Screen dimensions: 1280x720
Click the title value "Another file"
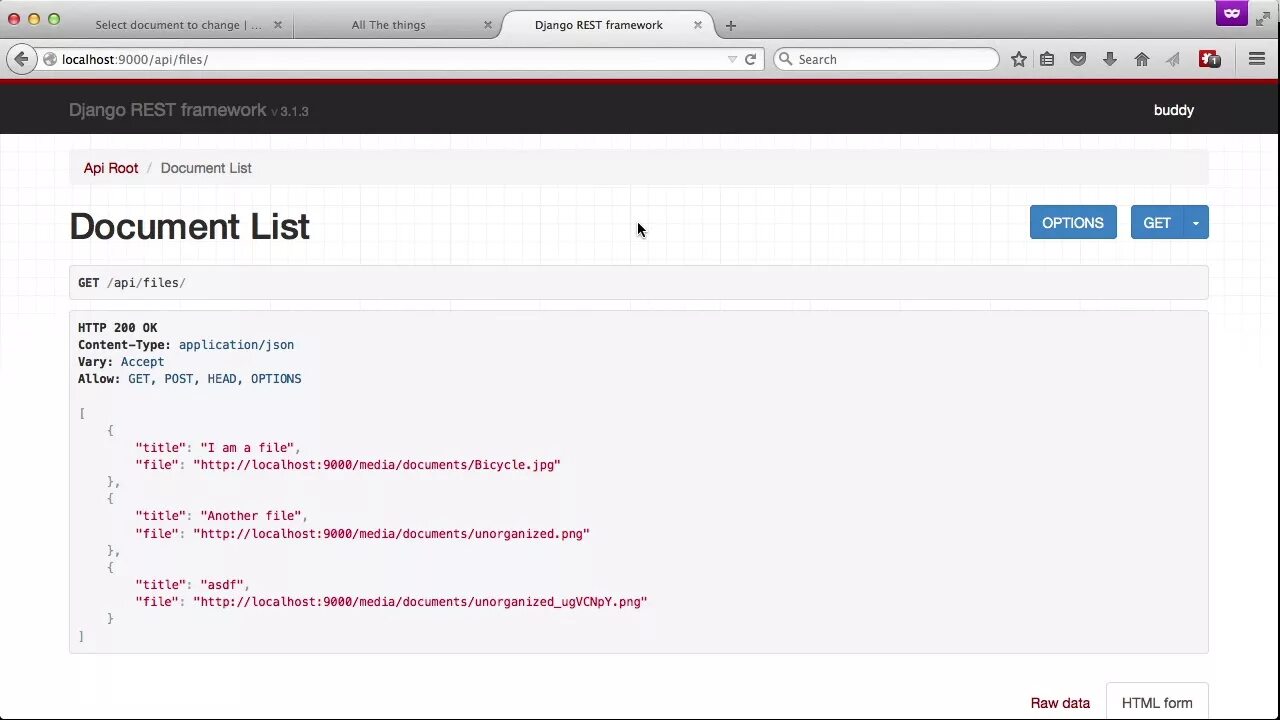click(251, 516)
